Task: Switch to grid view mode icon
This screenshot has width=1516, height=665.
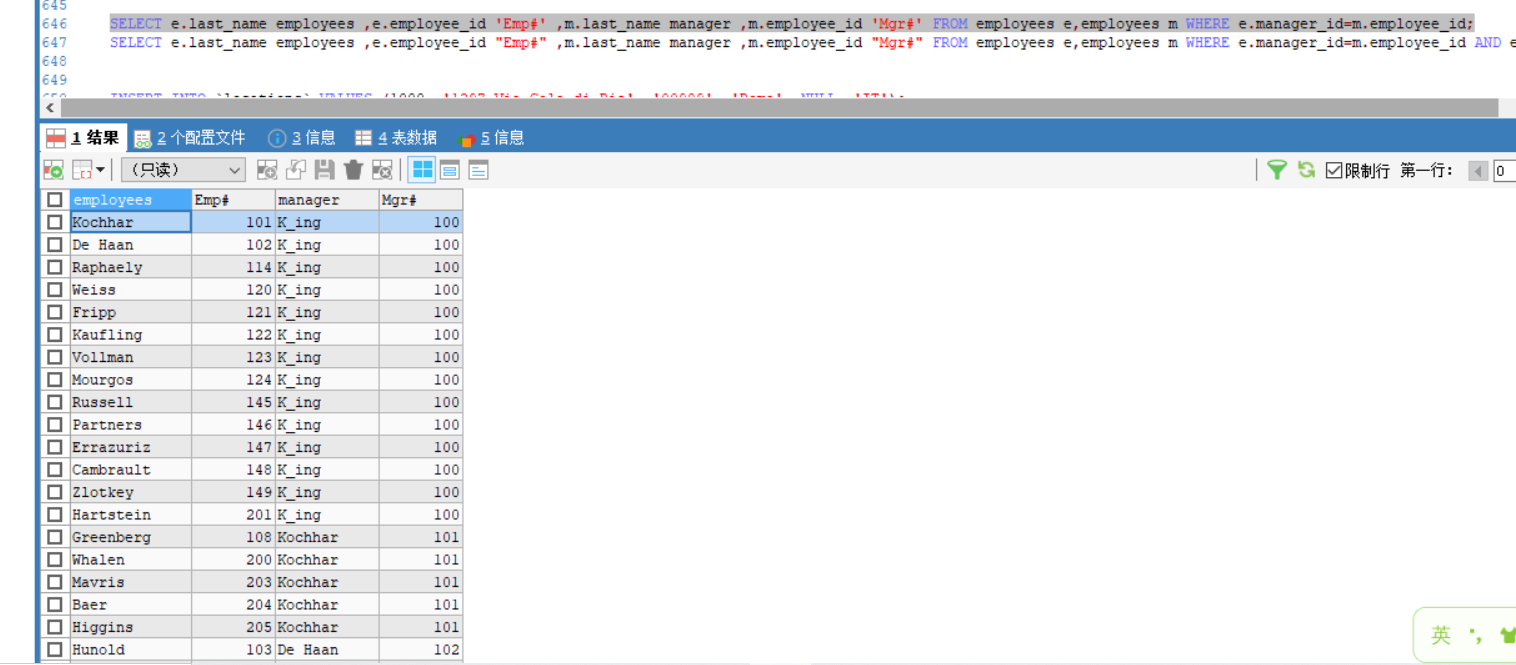Action: pos(422,170)
